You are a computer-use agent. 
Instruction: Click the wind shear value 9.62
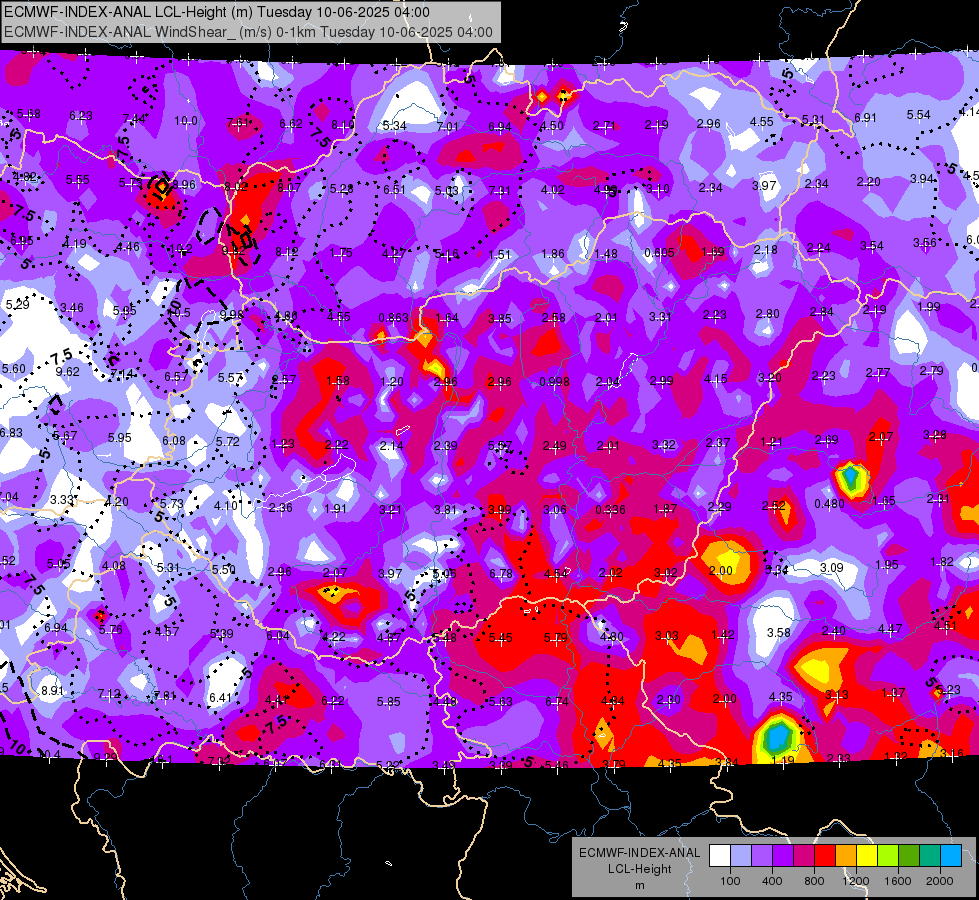(67, 372)
